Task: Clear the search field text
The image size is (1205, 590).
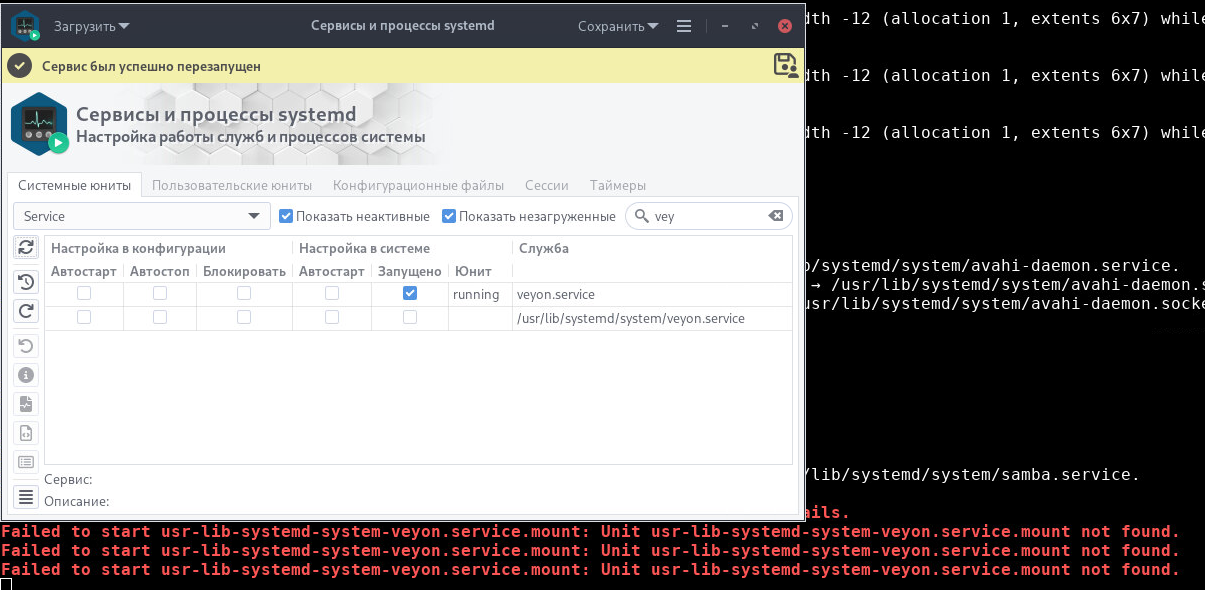Action: click(775, 216)
